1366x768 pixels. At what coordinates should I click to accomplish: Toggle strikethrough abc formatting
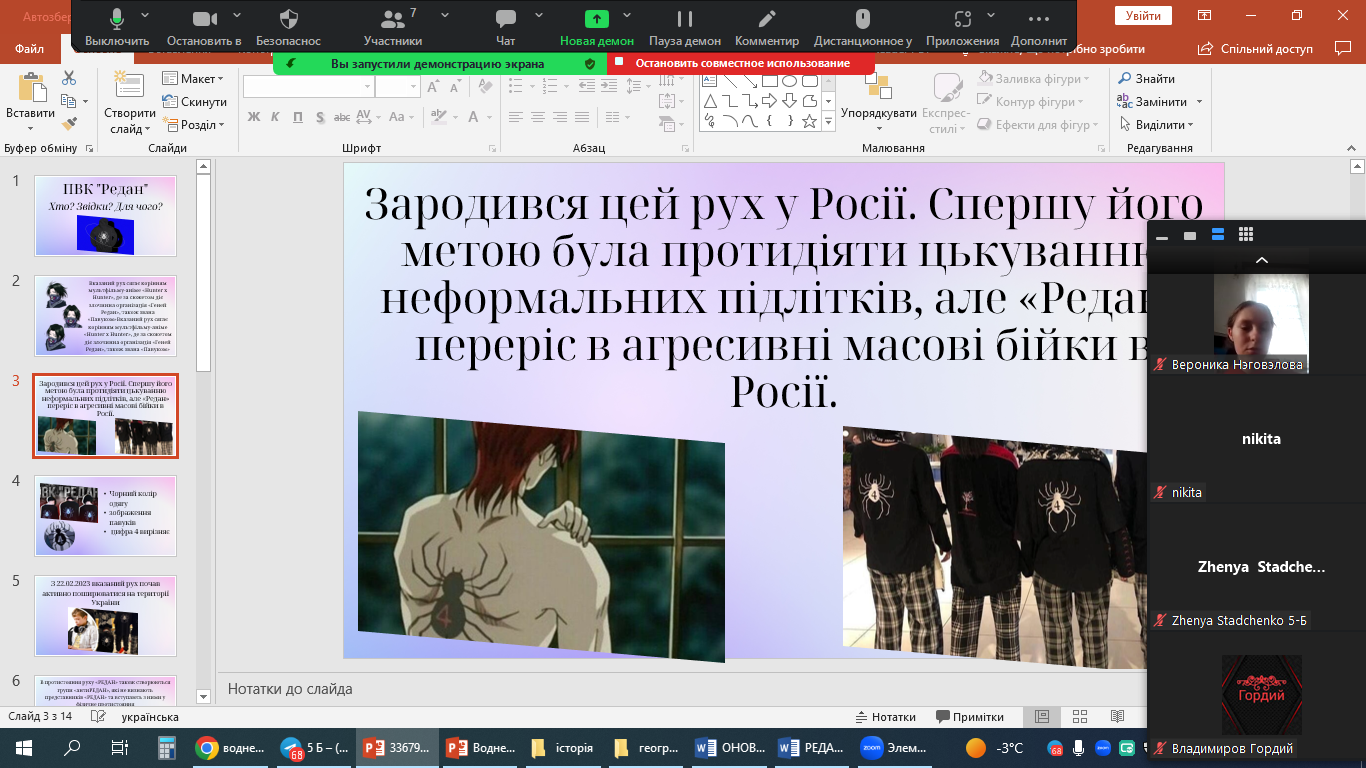tap(344, 117)
